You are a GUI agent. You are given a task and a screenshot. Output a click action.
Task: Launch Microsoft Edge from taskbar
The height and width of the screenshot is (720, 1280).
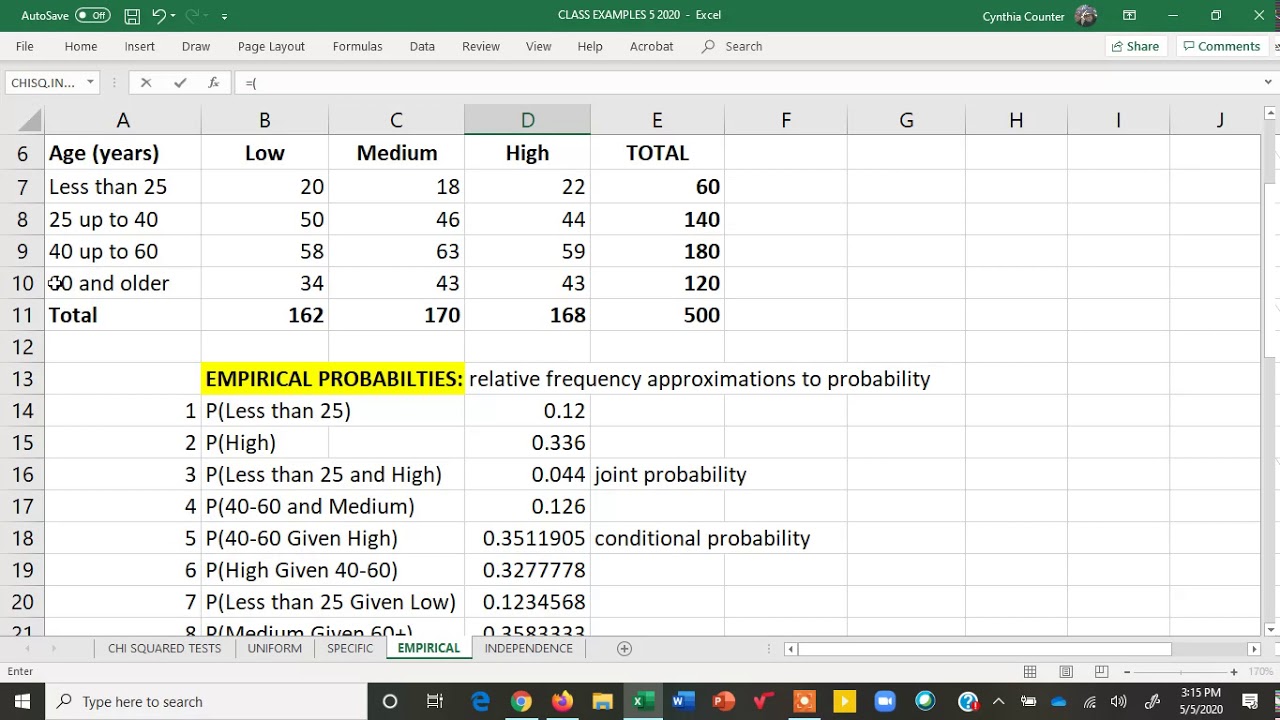click(480, 701)
